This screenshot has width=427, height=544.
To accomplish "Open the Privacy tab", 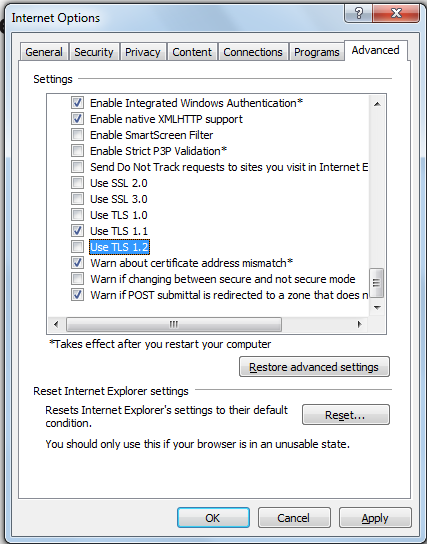I will [143, 52].
